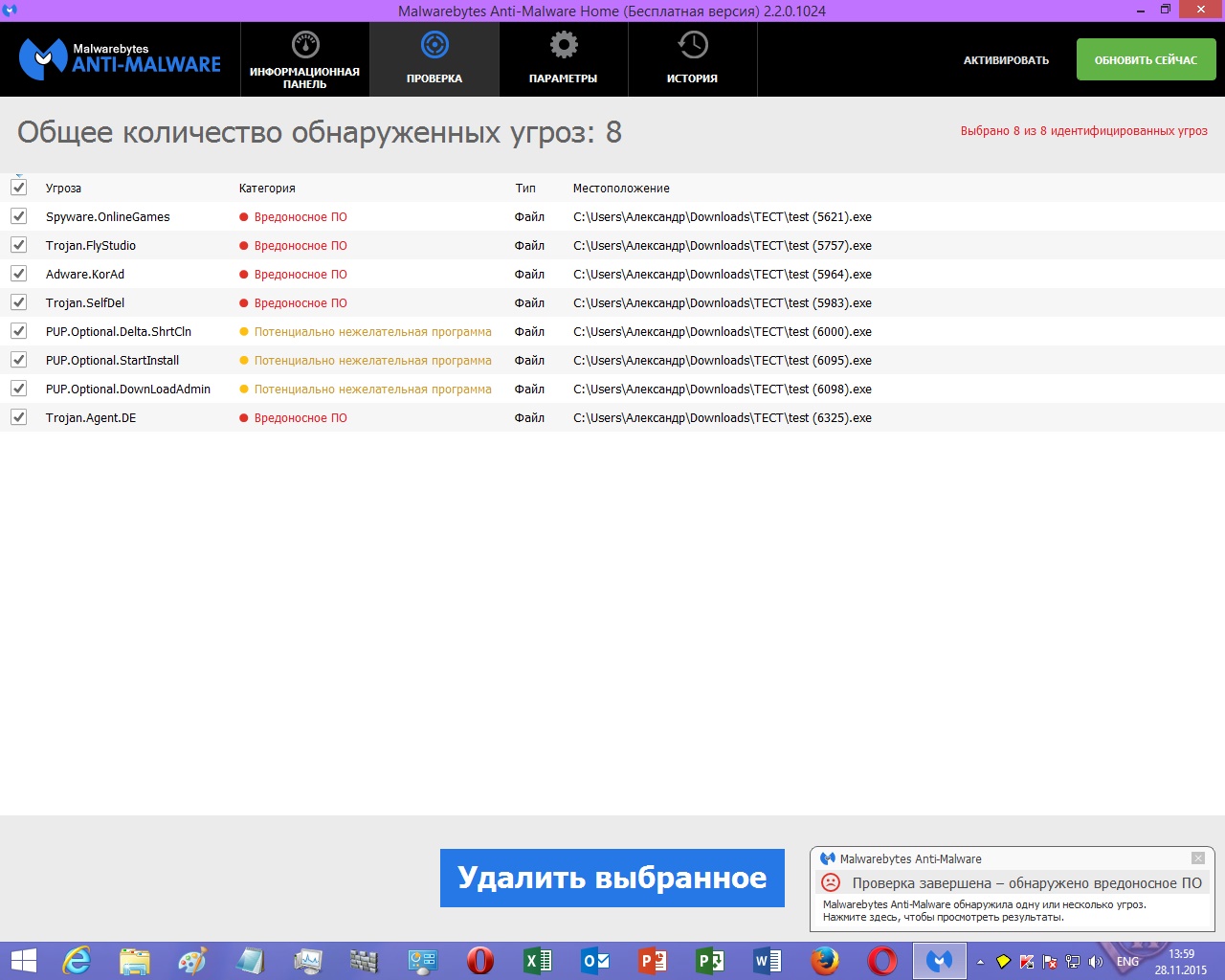Click the file path ending in test (6098).exe
Screen dimensions: 1225x980
click(723, 390)
